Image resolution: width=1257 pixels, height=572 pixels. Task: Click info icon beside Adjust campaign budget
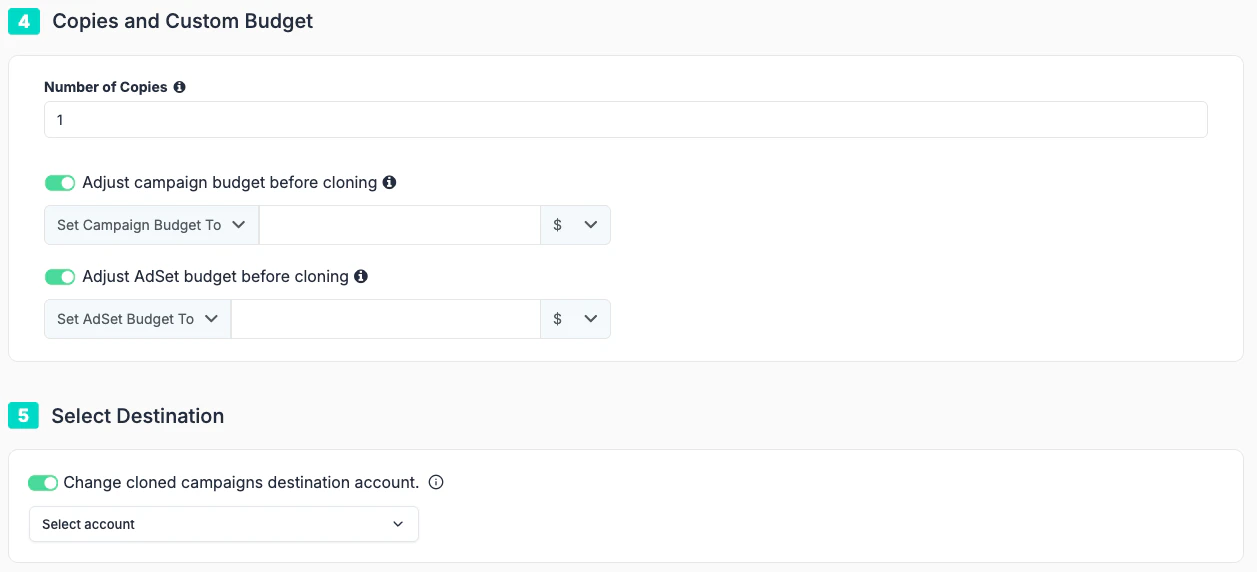[389, 182]
